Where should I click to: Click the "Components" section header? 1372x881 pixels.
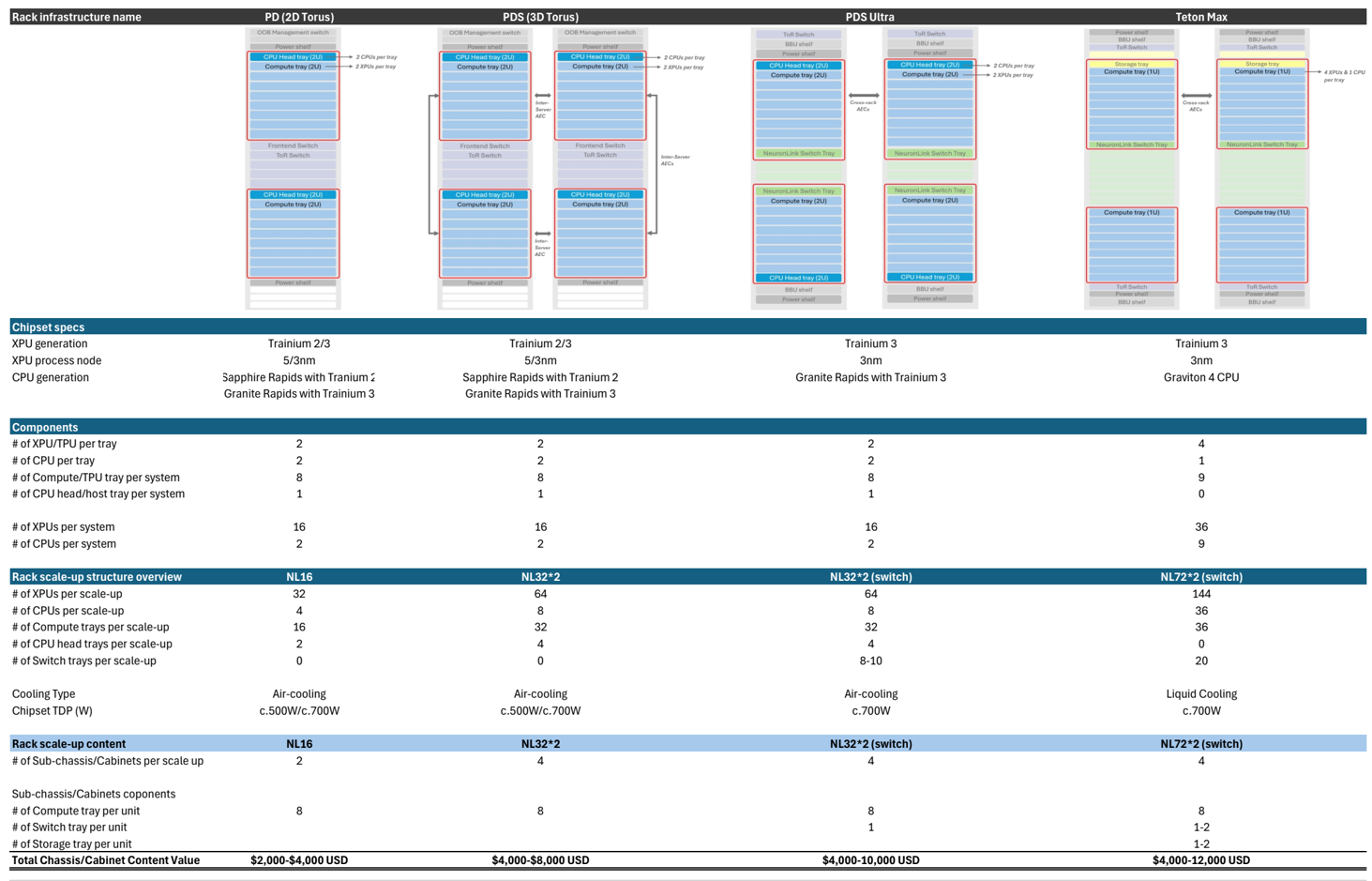click(45, 427)
